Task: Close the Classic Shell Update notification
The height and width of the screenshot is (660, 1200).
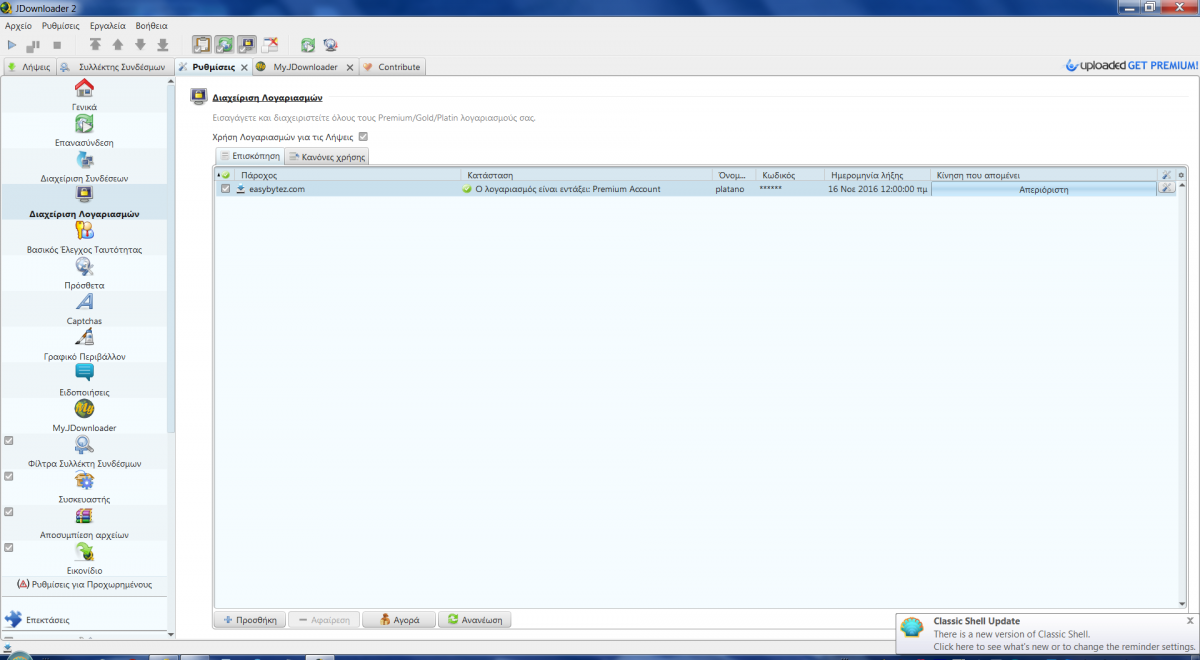Action: tap(1189, 620)
